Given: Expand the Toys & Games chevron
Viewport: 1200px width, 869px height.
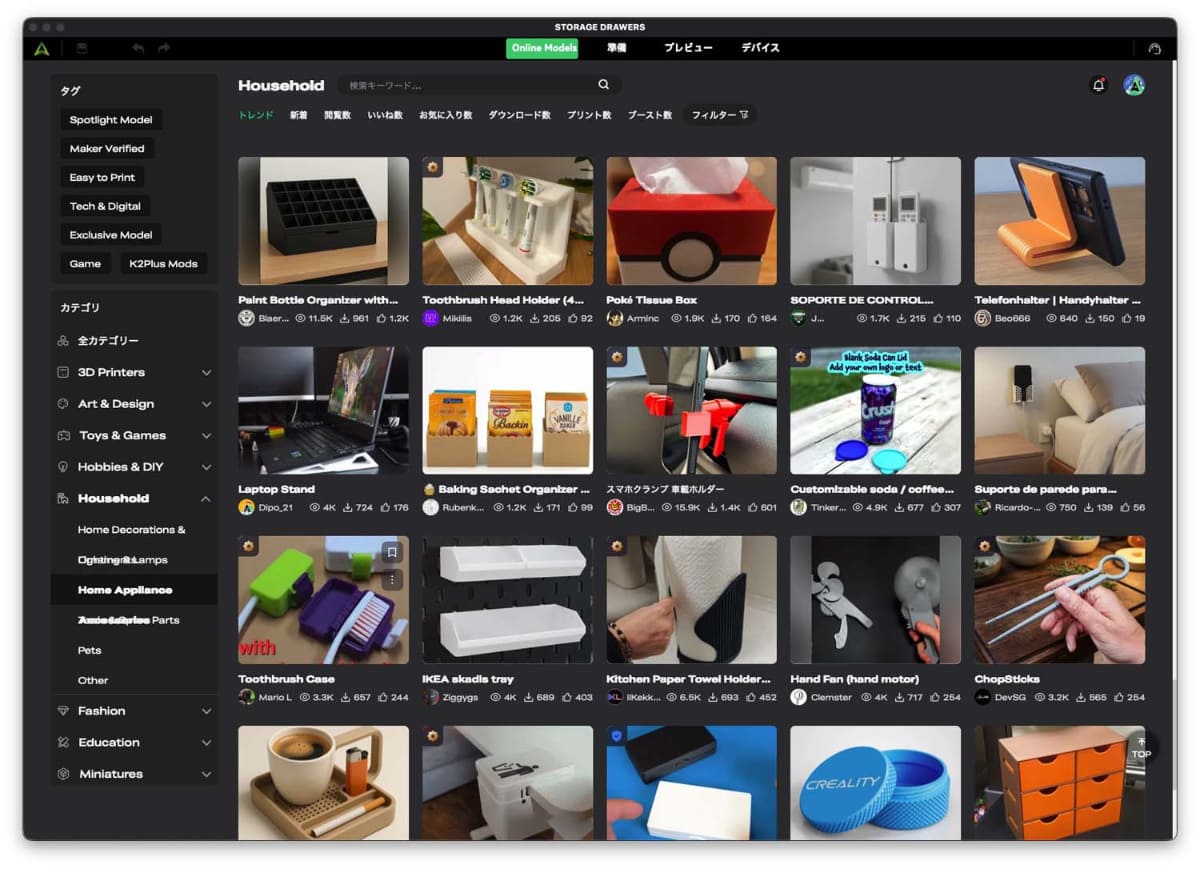Looking at the screenshot, I should [206, 435].
